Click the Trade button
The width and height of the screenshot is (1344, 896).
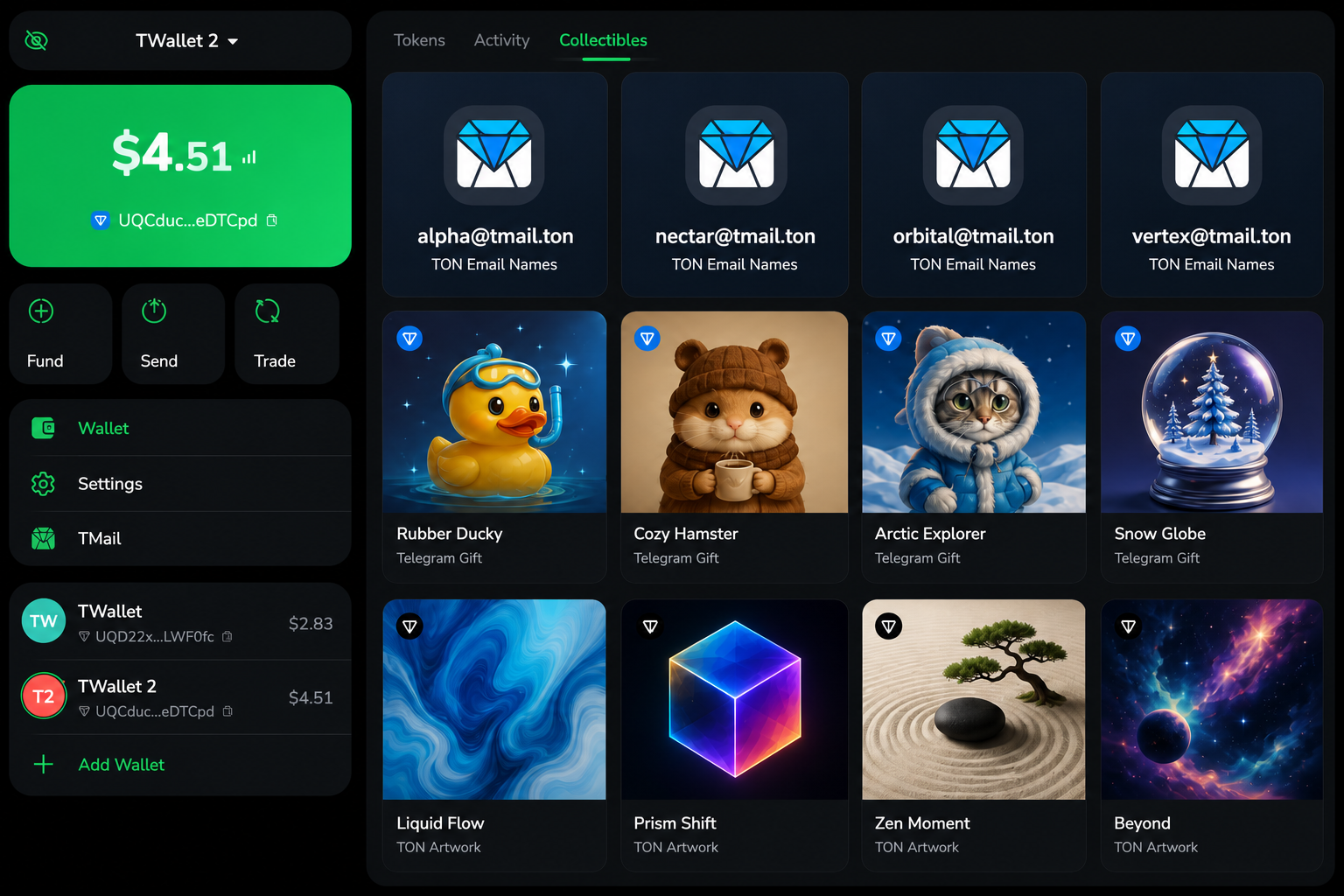coord(287,333)
